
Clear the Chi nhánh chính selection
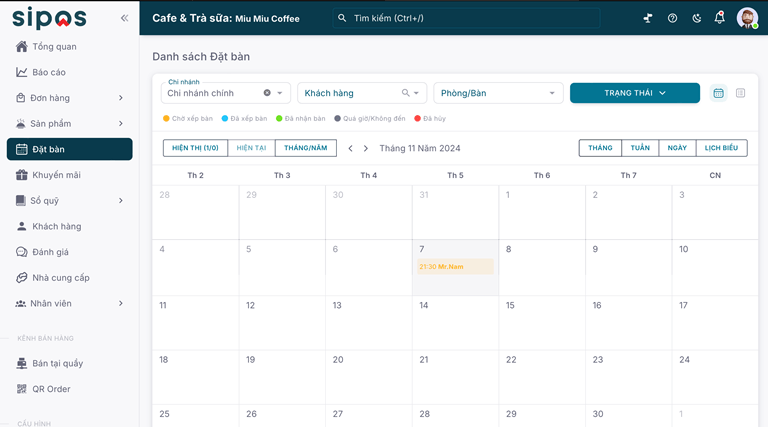267,93
